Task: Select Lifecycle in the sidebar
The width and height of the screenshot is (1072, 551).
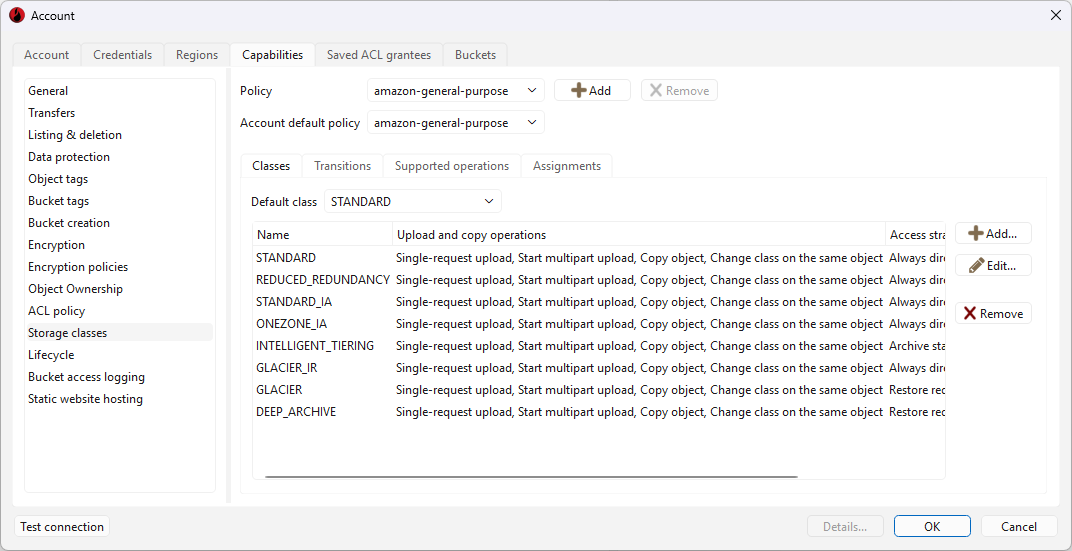Action: 120,355
